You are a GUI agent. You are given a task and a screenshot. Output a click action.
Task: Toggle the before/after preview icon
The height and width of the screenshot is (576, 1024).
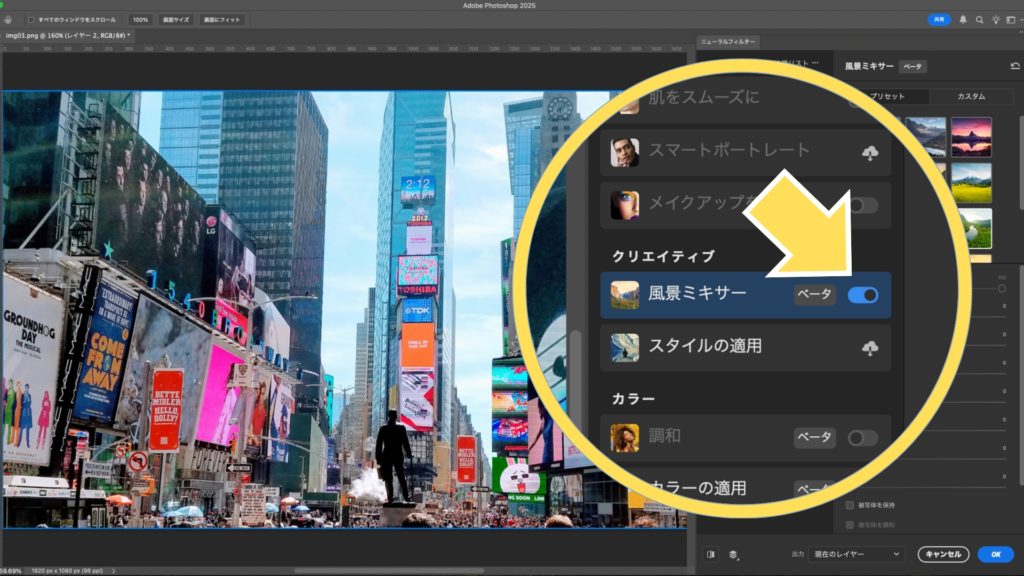pos(711,554)
